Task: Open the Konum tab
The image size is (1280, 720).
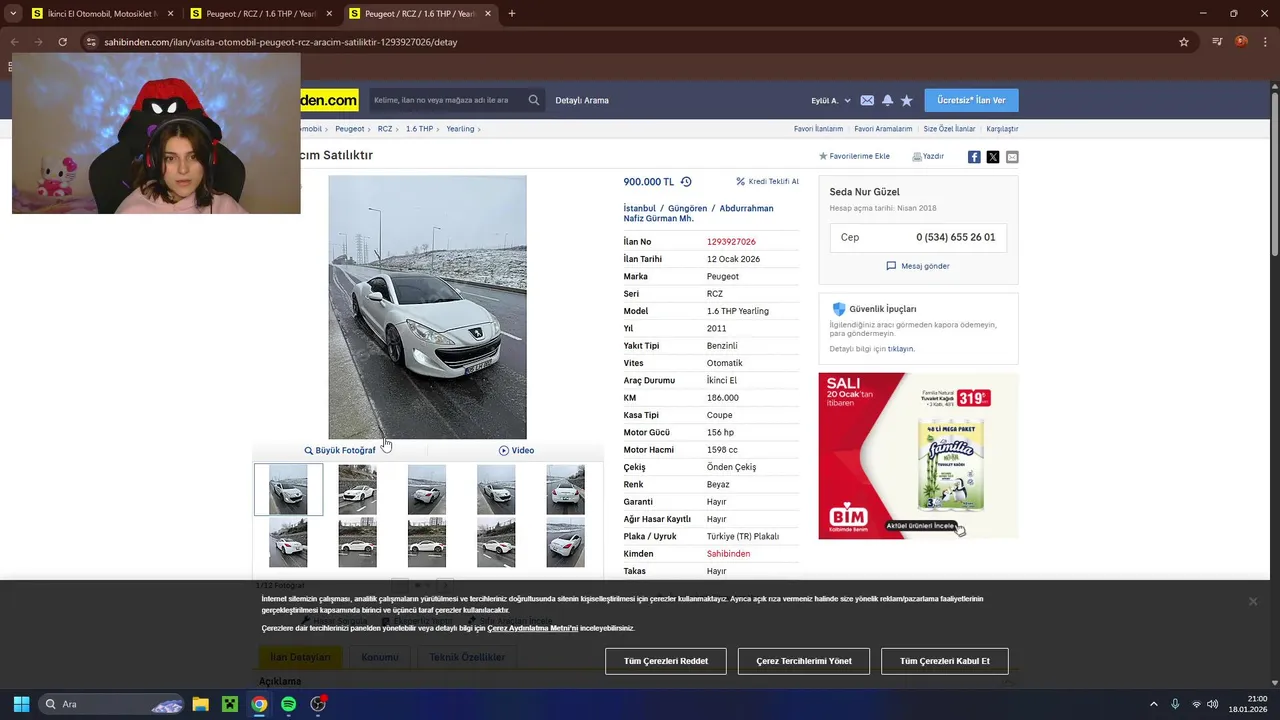Action: coord(380,657)
